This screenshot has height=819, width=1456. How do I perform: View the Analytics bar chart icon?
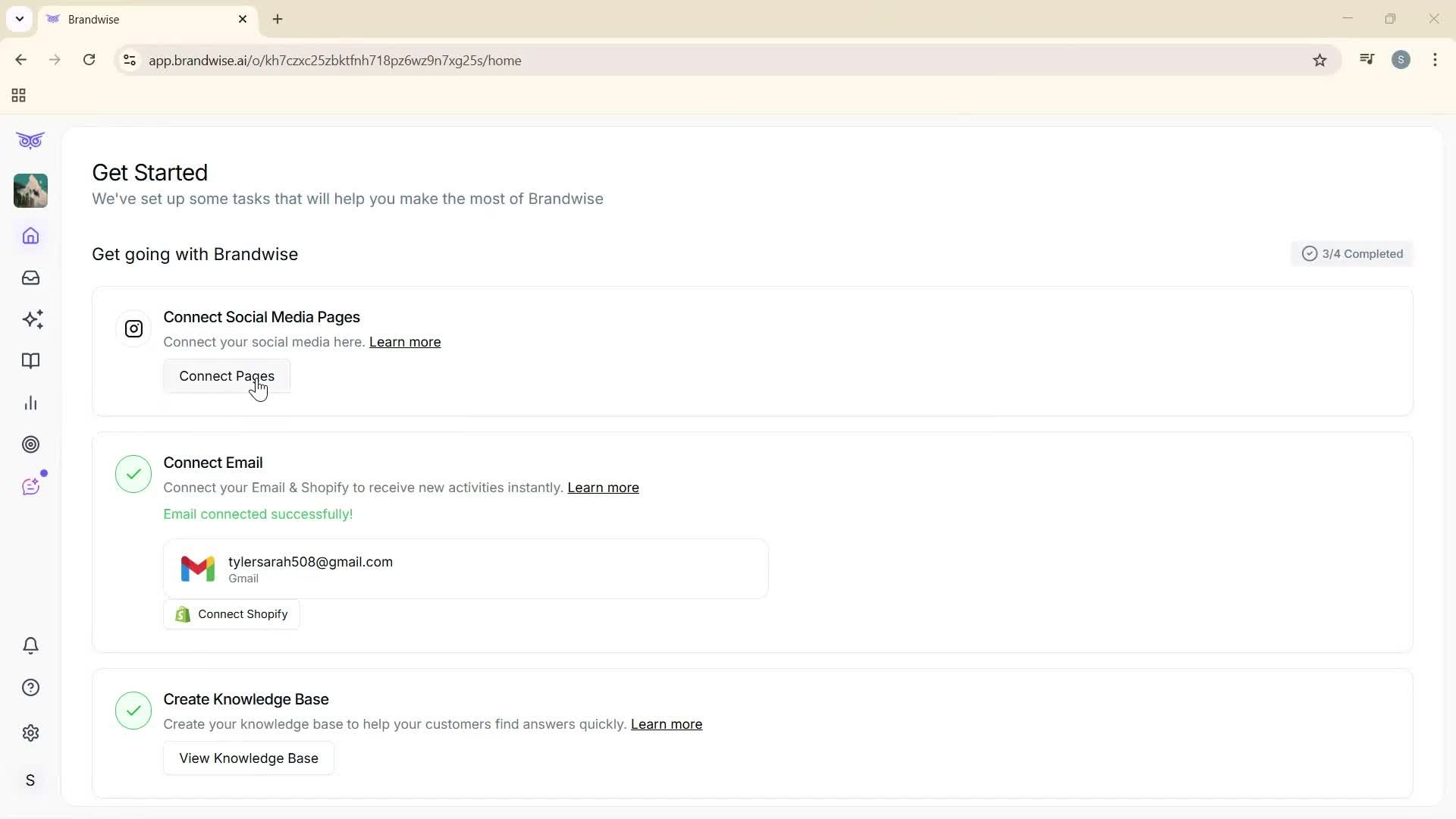30,402
